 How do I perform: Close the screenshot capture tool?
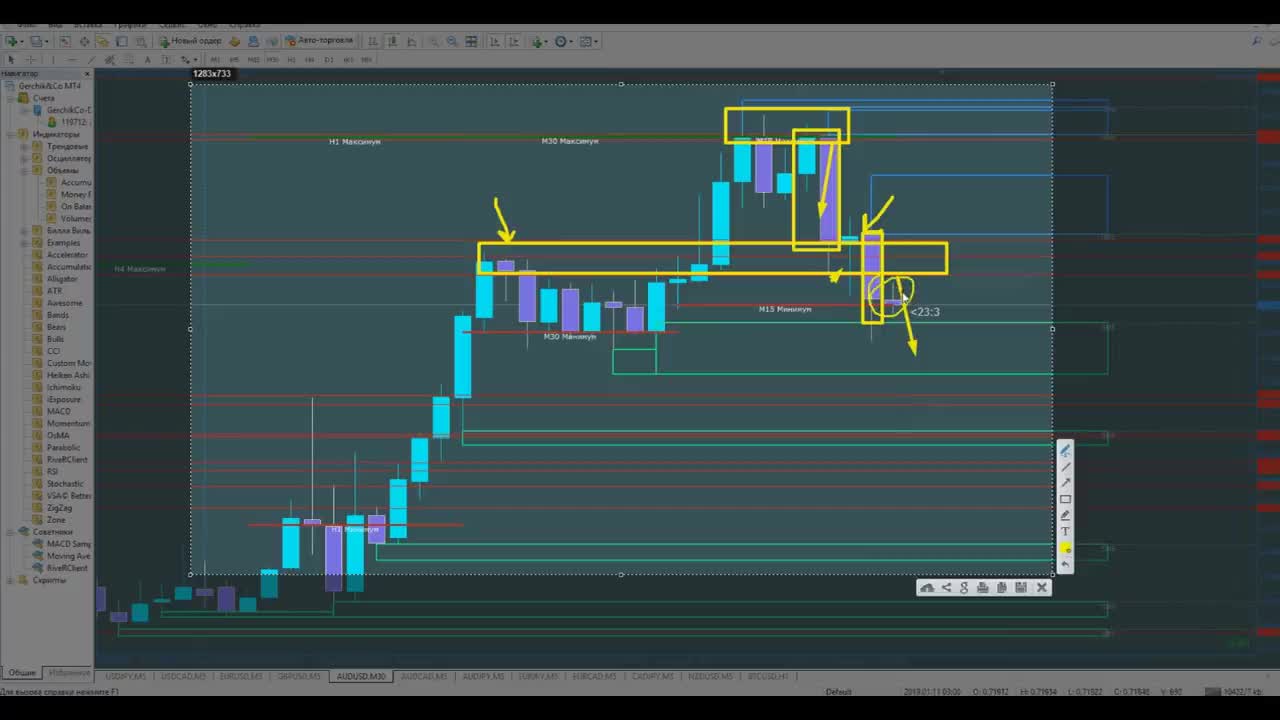1041,588
